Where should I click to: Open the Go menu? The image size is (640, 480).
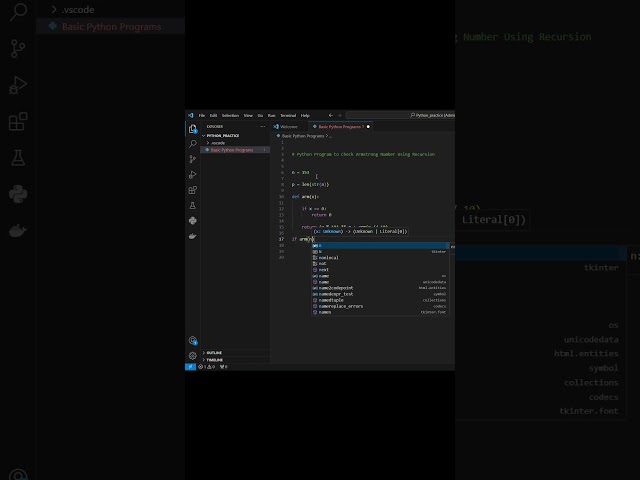tap(260, 116)
